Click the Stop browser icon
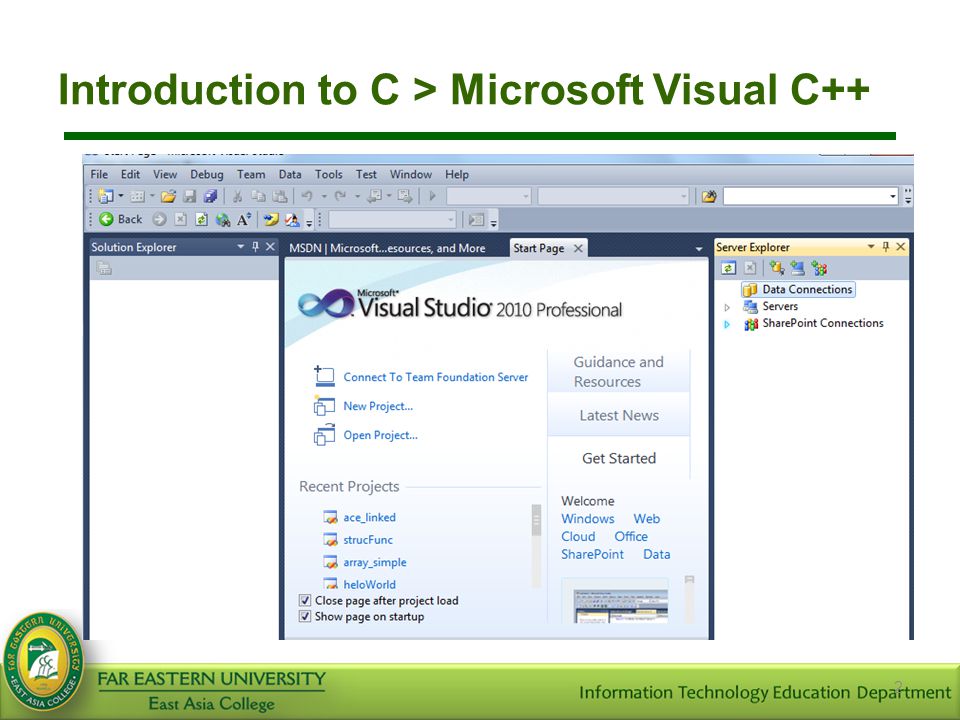The image size is (960, 720). (x=180, y=219)
